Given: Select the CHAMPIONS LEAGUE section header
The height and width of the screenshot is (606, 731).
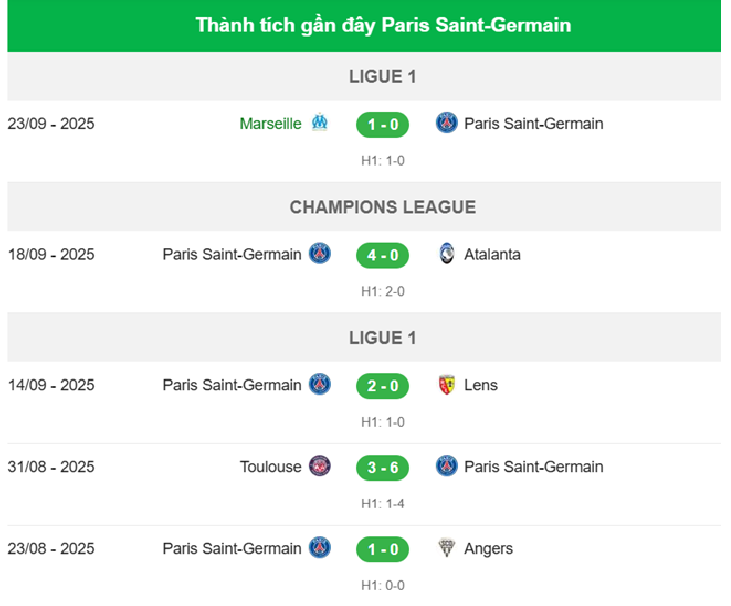Looking at the screenshot, I should 383,207.
